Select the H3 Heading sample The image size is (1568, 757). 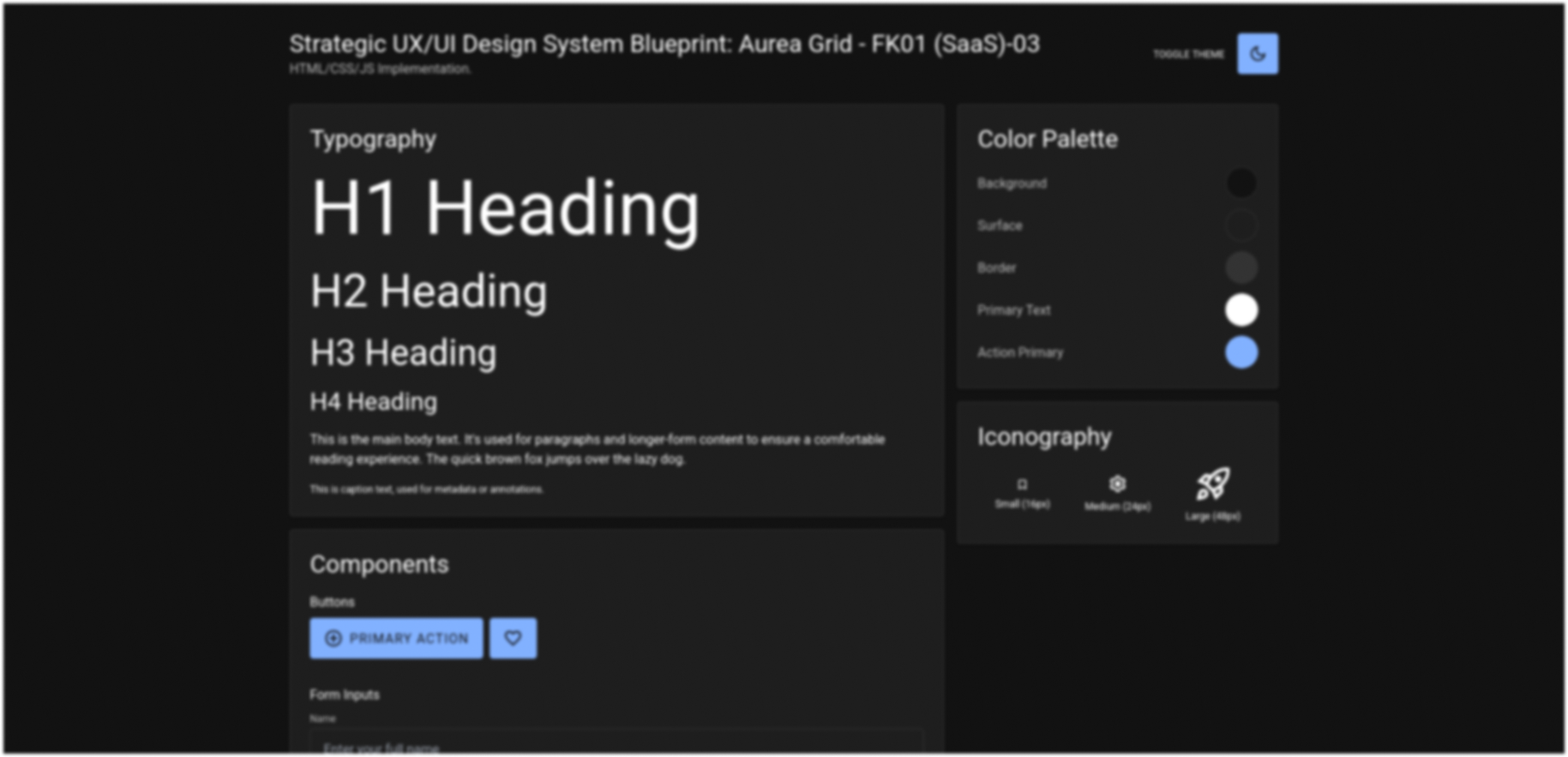point(403,353)
